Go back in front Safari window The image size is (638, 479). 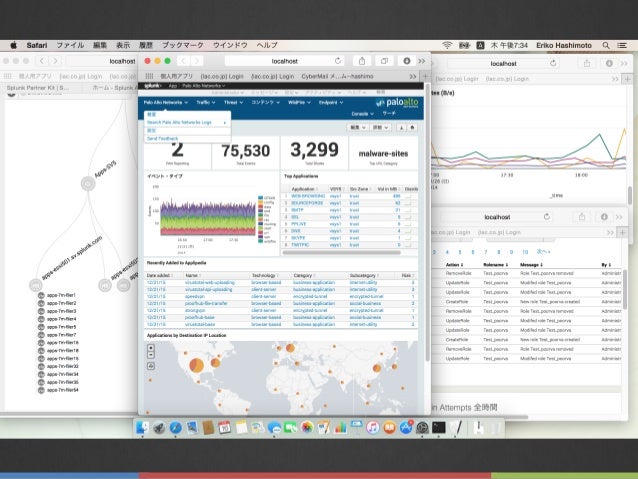[x=184, y=61]
